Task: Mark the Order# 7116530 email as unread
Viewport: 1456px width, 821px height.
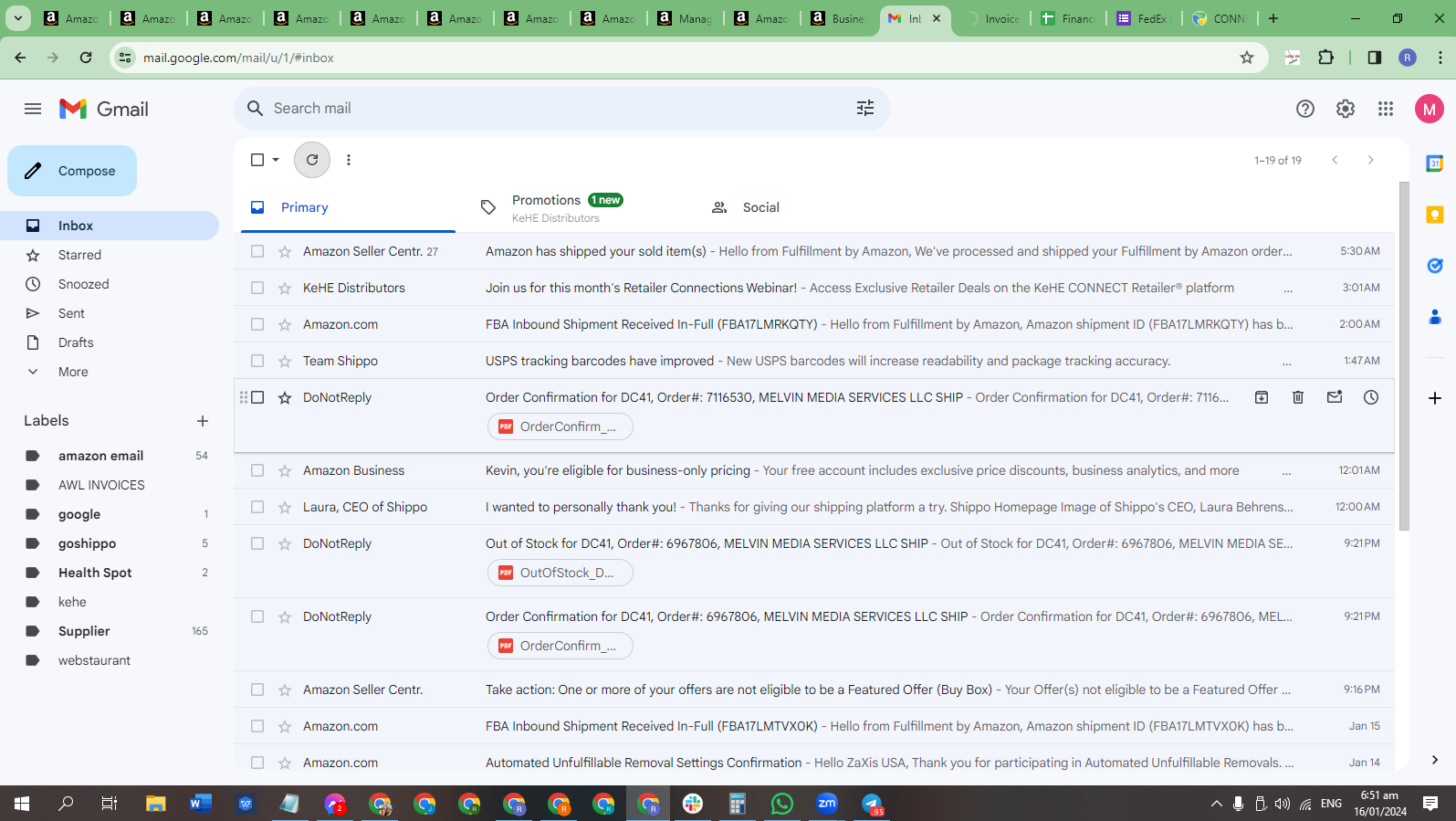Action: click(1335, 397)
